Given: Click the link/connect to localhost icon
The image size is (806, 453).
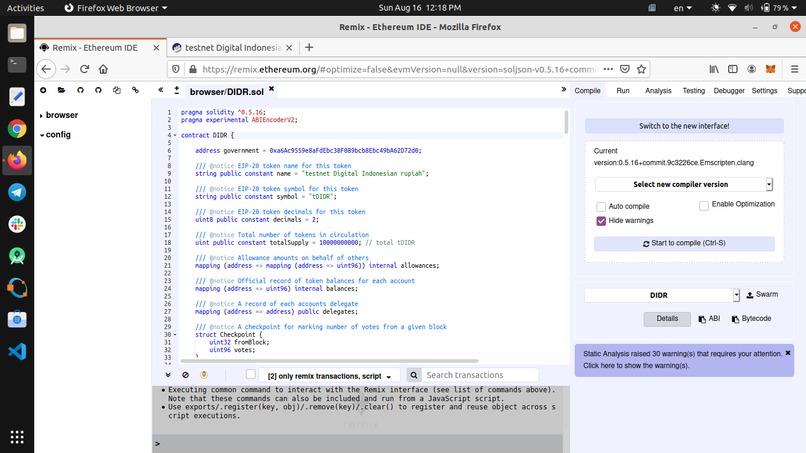Looking at the screenshot, I should (136, 90).
